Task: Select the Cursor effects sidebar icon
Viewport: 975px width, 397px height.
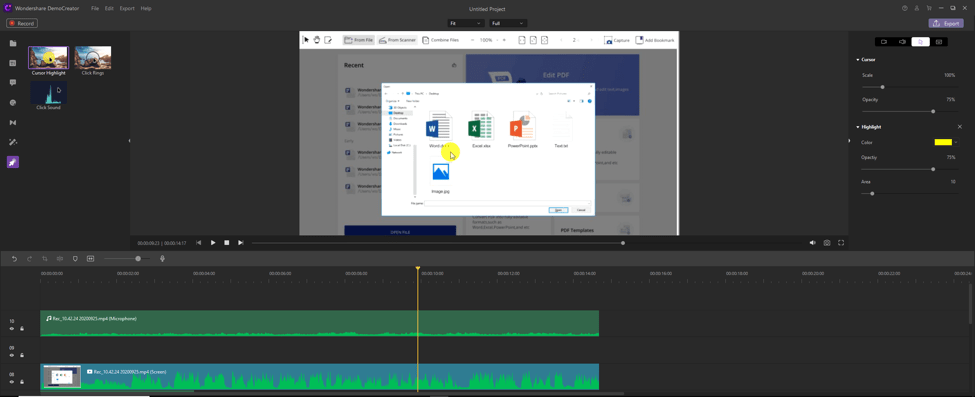Action: tap(13, 162)
